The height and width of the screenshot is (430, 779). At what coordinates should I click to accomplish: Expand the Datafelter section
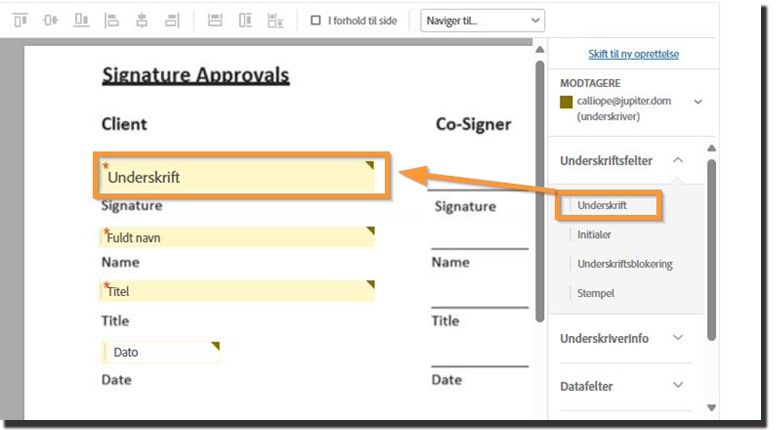tap(678, 386)
